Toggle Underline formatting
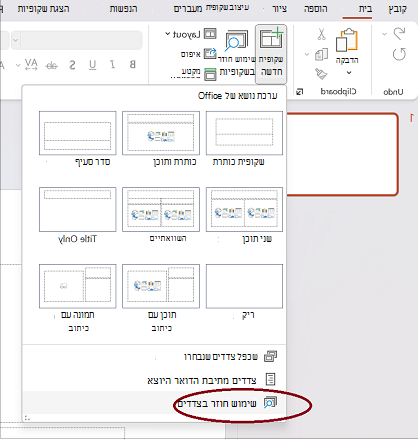Image resolution: width=418 pixels, height=439 pixels. pyautogui.click(x=93, y=65)
